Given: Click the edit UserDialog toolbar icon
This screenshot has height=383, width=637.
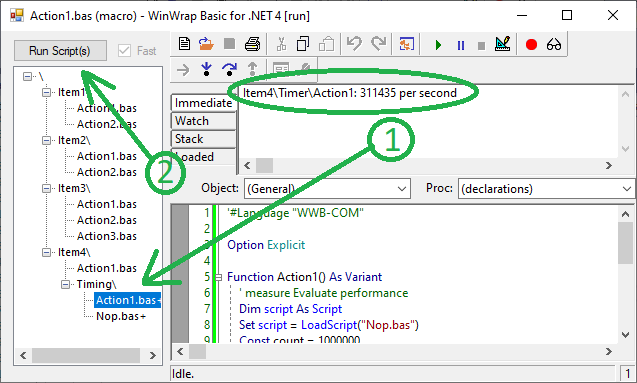Looking at the screenshot, I should pos(281,68).
